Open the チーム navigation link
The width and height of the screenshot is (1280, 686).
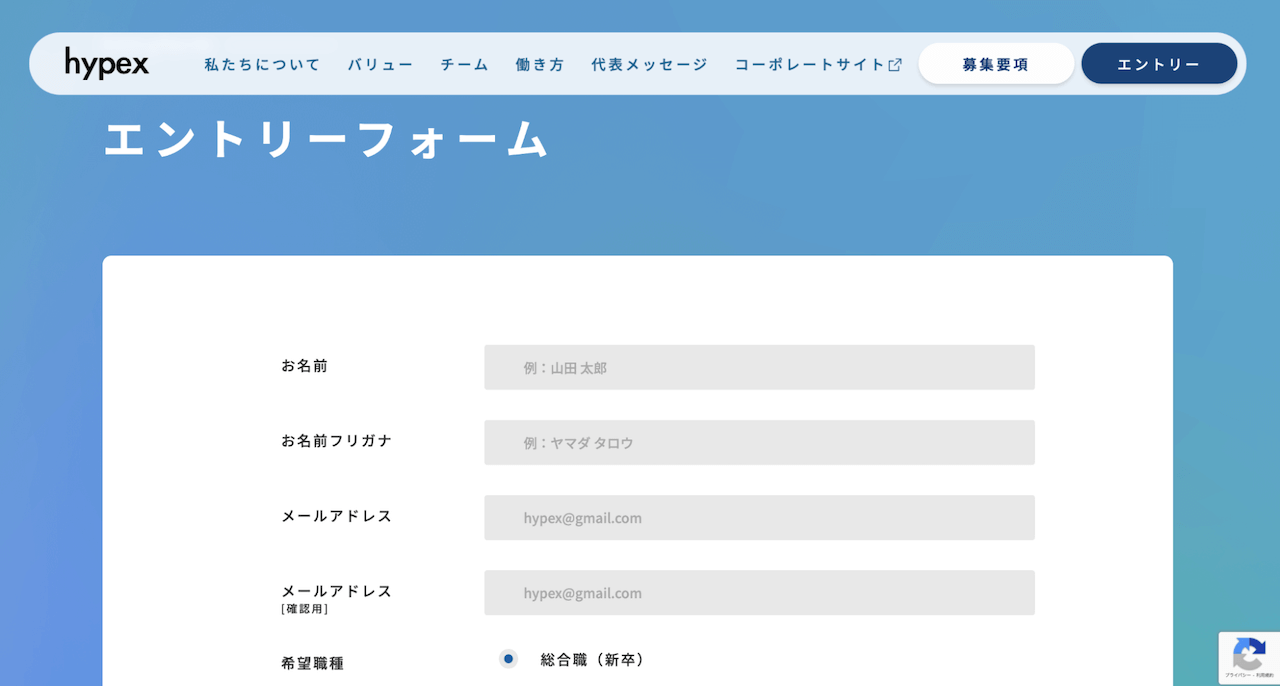(x=463, y=63)
